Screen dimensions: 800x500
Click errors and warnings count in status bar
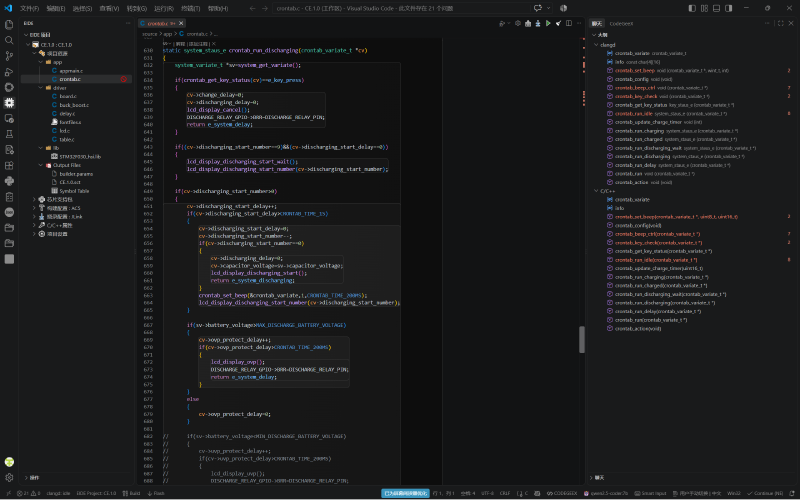(29, 493)
